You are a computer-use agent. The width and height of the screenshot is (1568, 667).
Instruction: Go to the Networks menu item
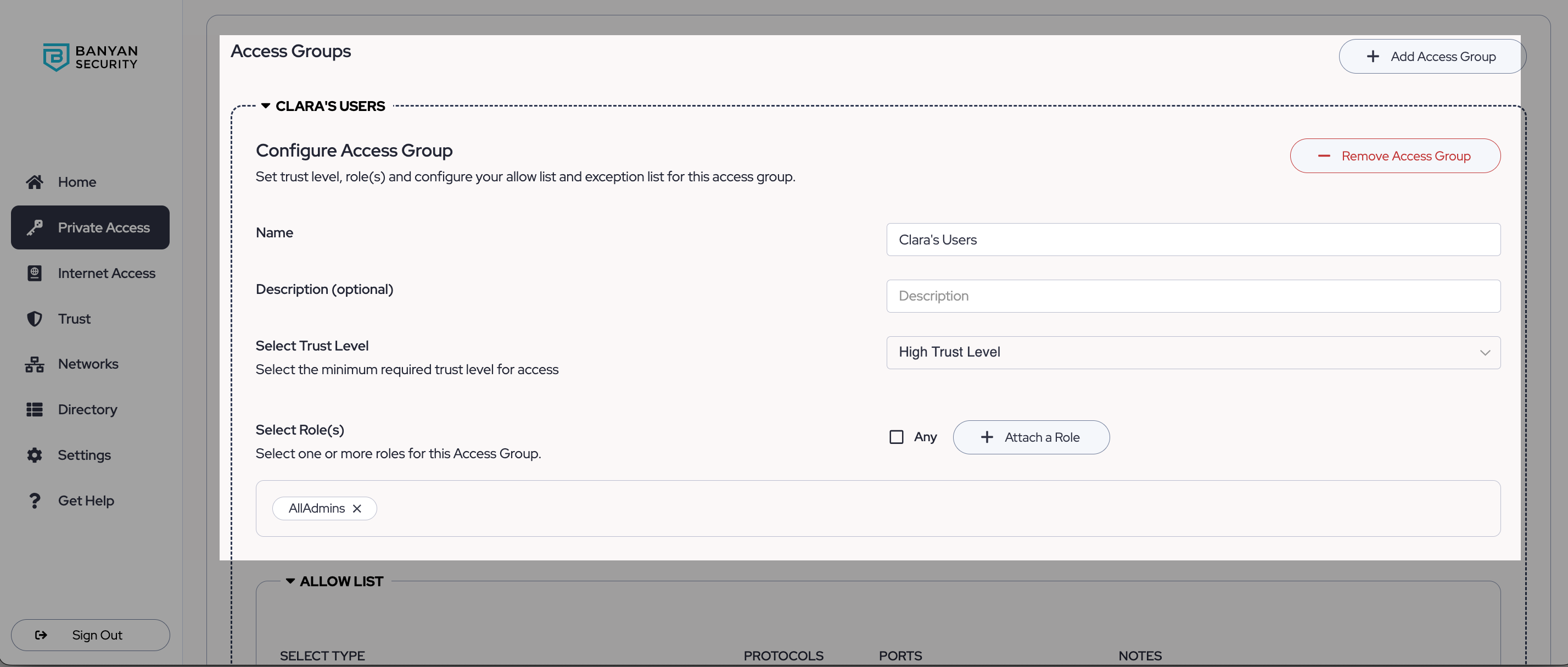click(x=88, y=364)
